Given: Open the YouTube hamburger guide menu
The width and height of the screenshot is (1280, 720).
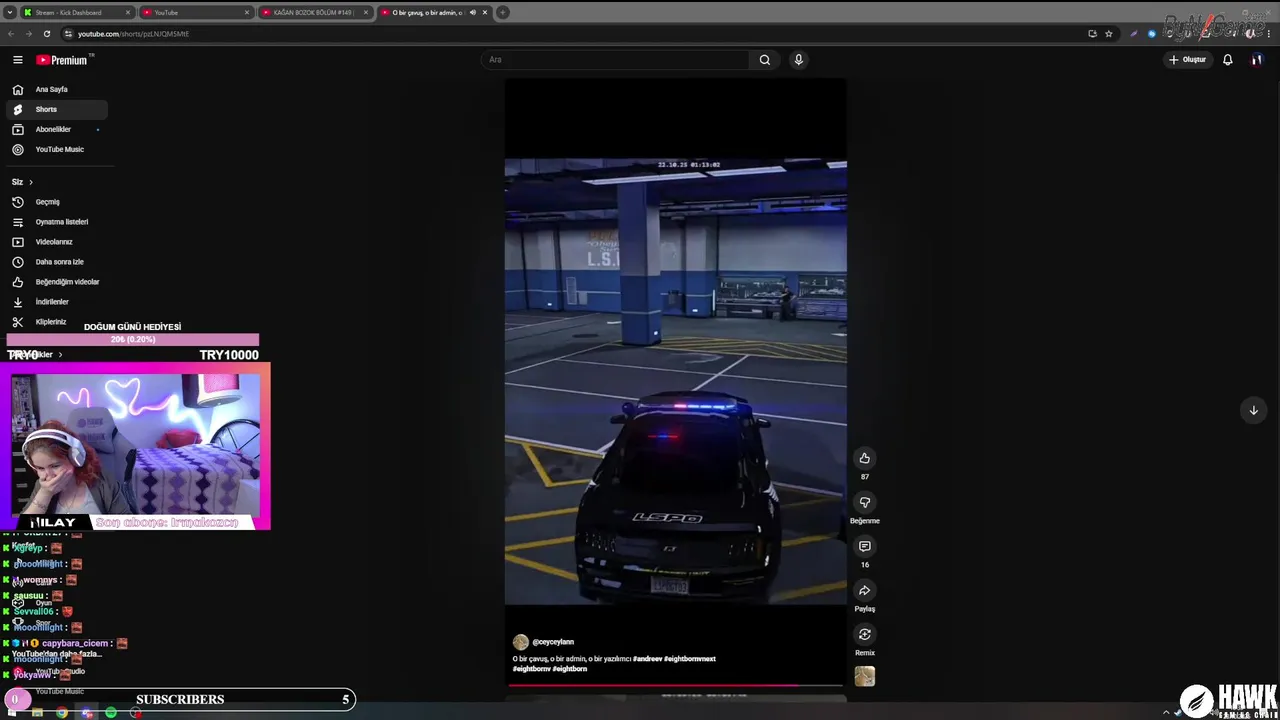Looking at the screenshot, I should [17, 60].
